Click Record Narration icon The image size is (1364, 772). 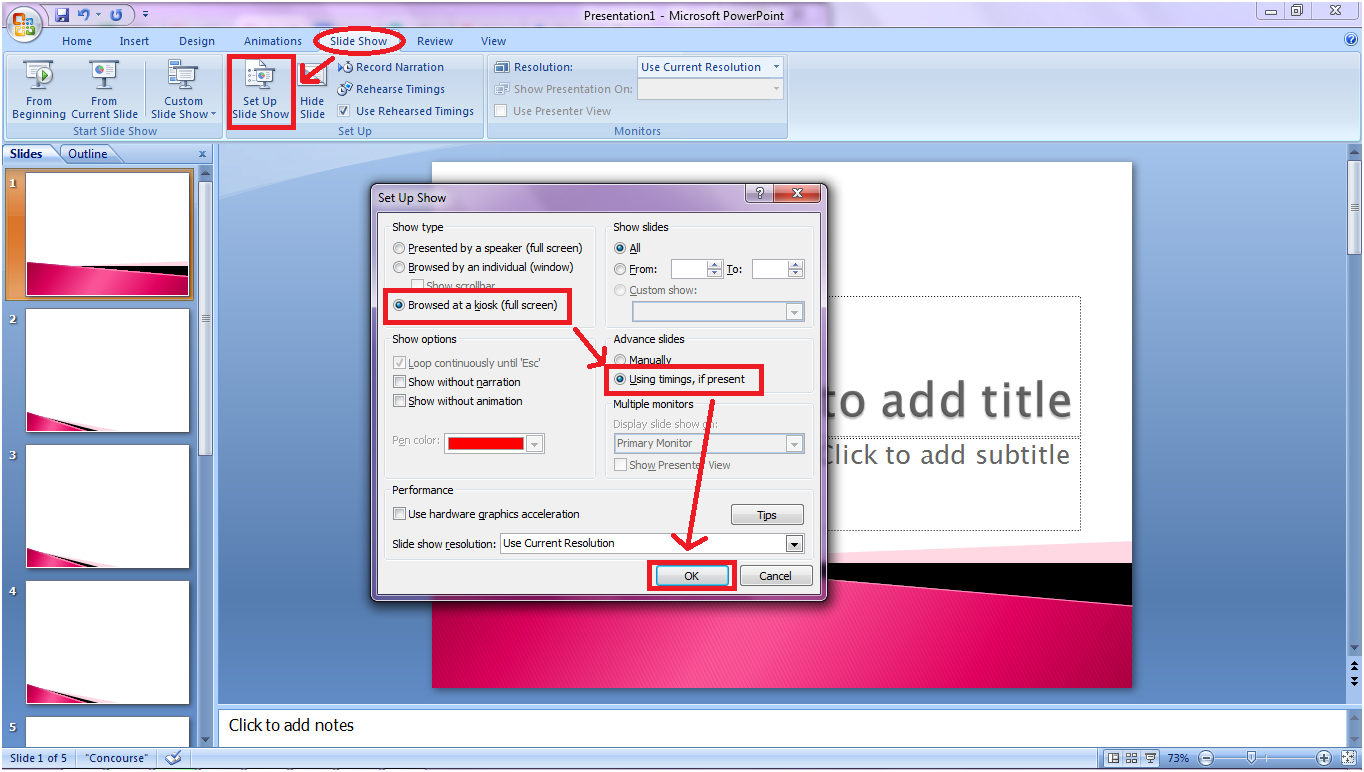(x=345, y=67)
